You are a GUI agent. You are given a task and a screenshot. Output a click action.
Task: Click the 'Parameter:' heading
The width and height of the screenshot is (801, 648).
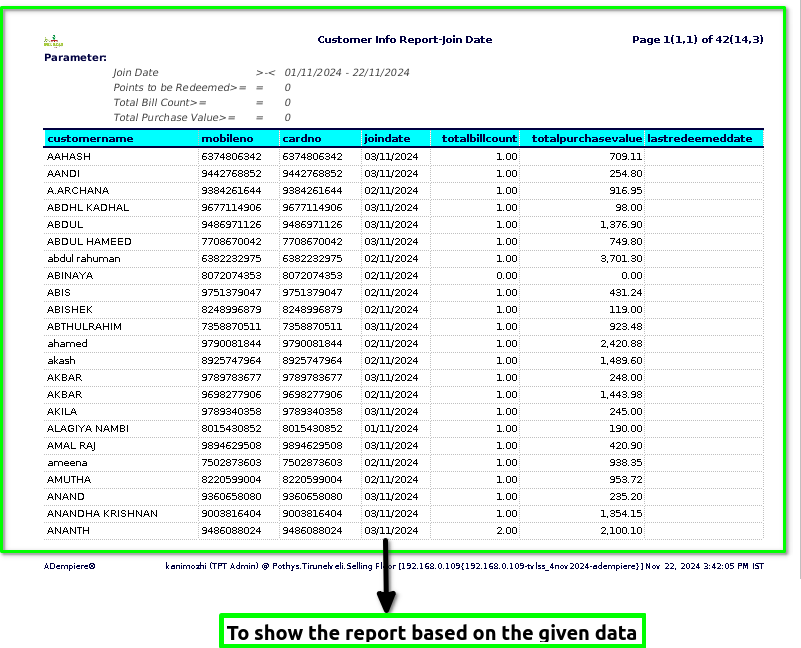(75, 58)
